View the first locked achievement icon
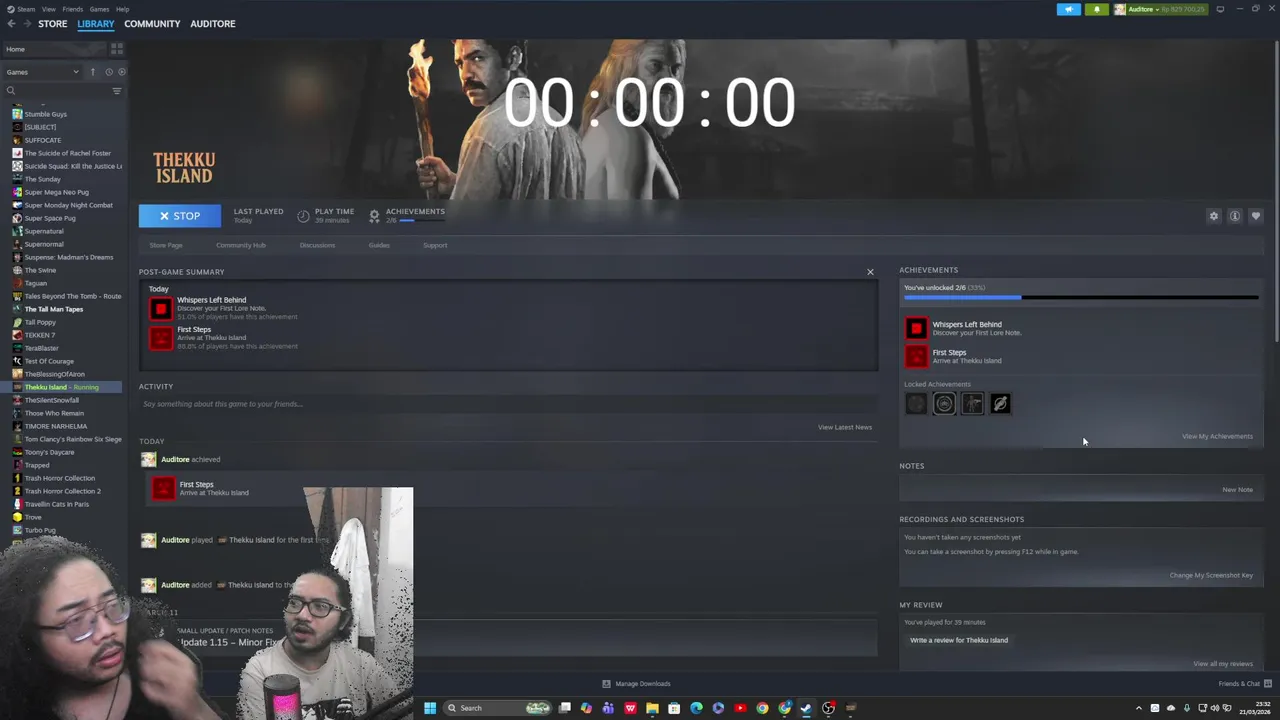Viewport: 1280px width, 720px height. [x=916, y=404]
